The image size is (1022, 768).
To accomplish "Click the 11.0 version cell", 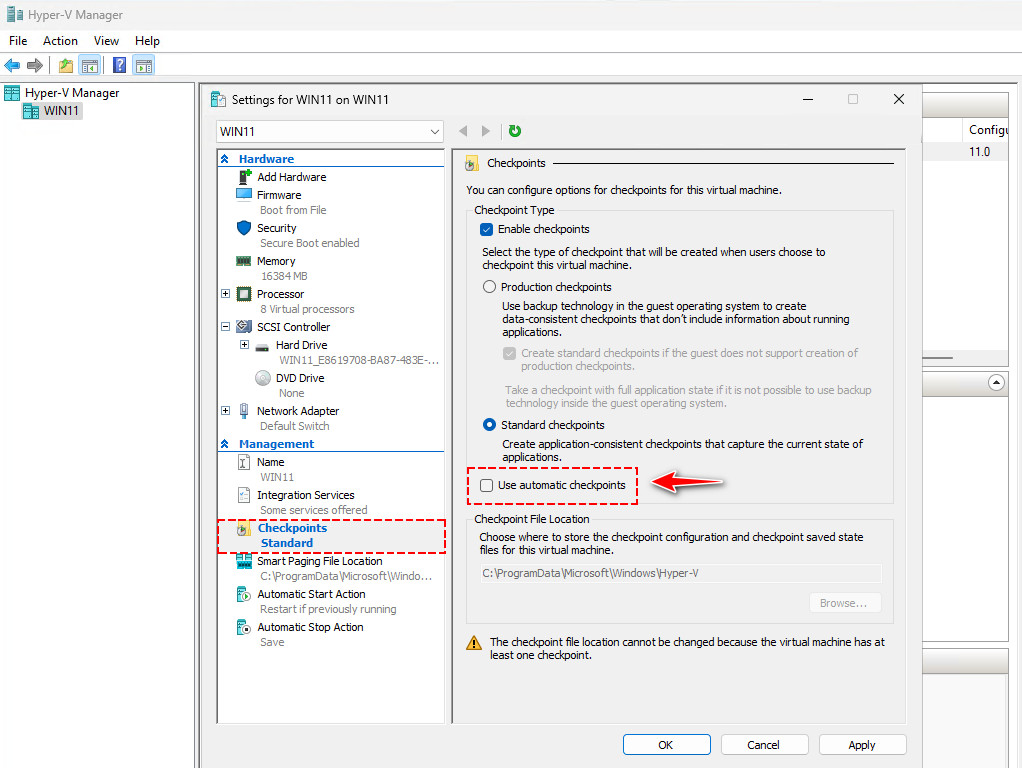I will [x=979, y=151].
